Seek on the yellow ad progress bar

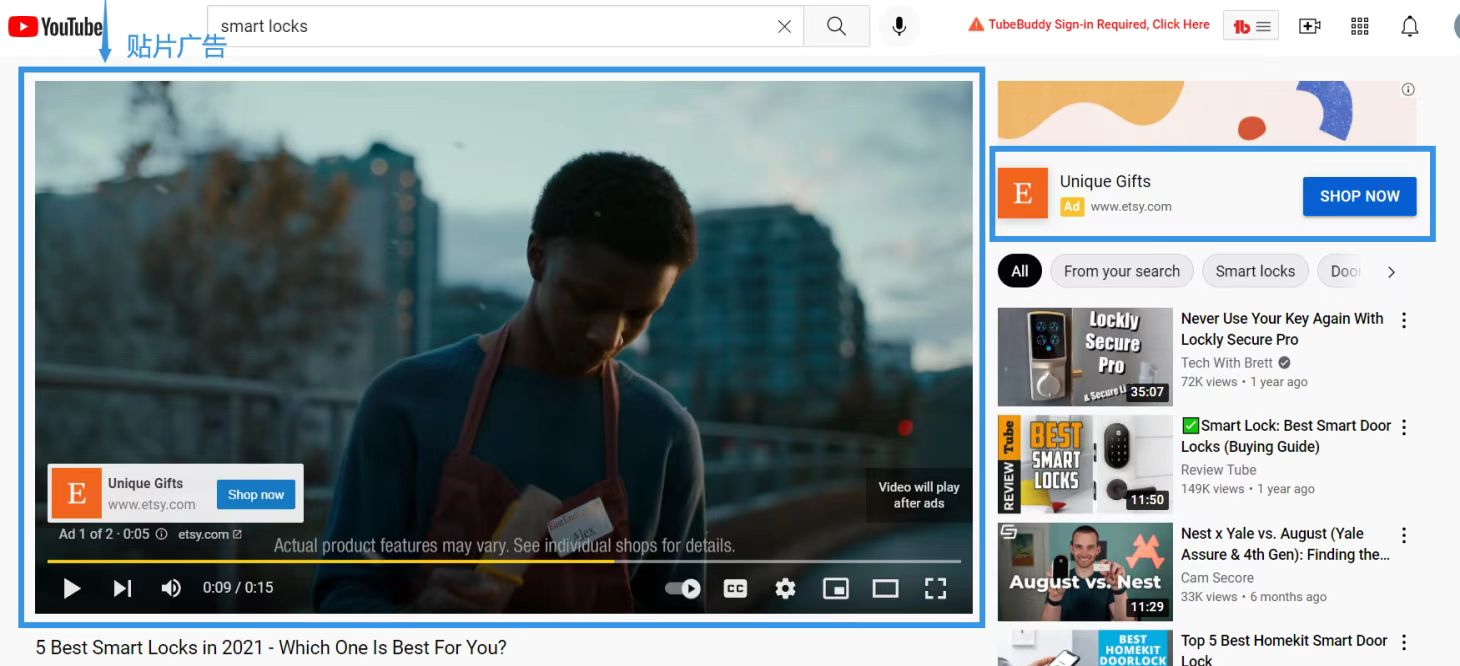pyautogui.click(x=504, y=561)
